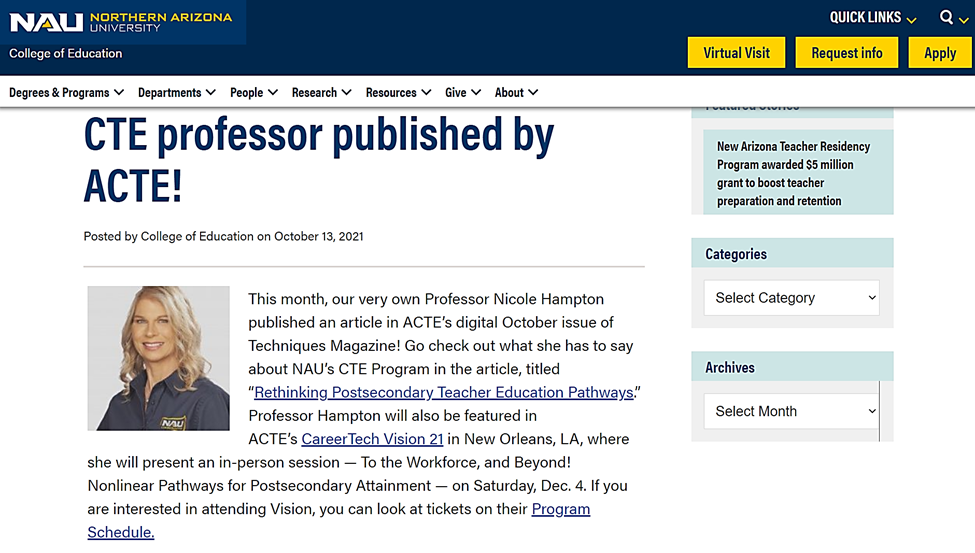Viewport: 975px width, 553px height.
Task: Click the Virtual Visit button
Action: [736, 53]
